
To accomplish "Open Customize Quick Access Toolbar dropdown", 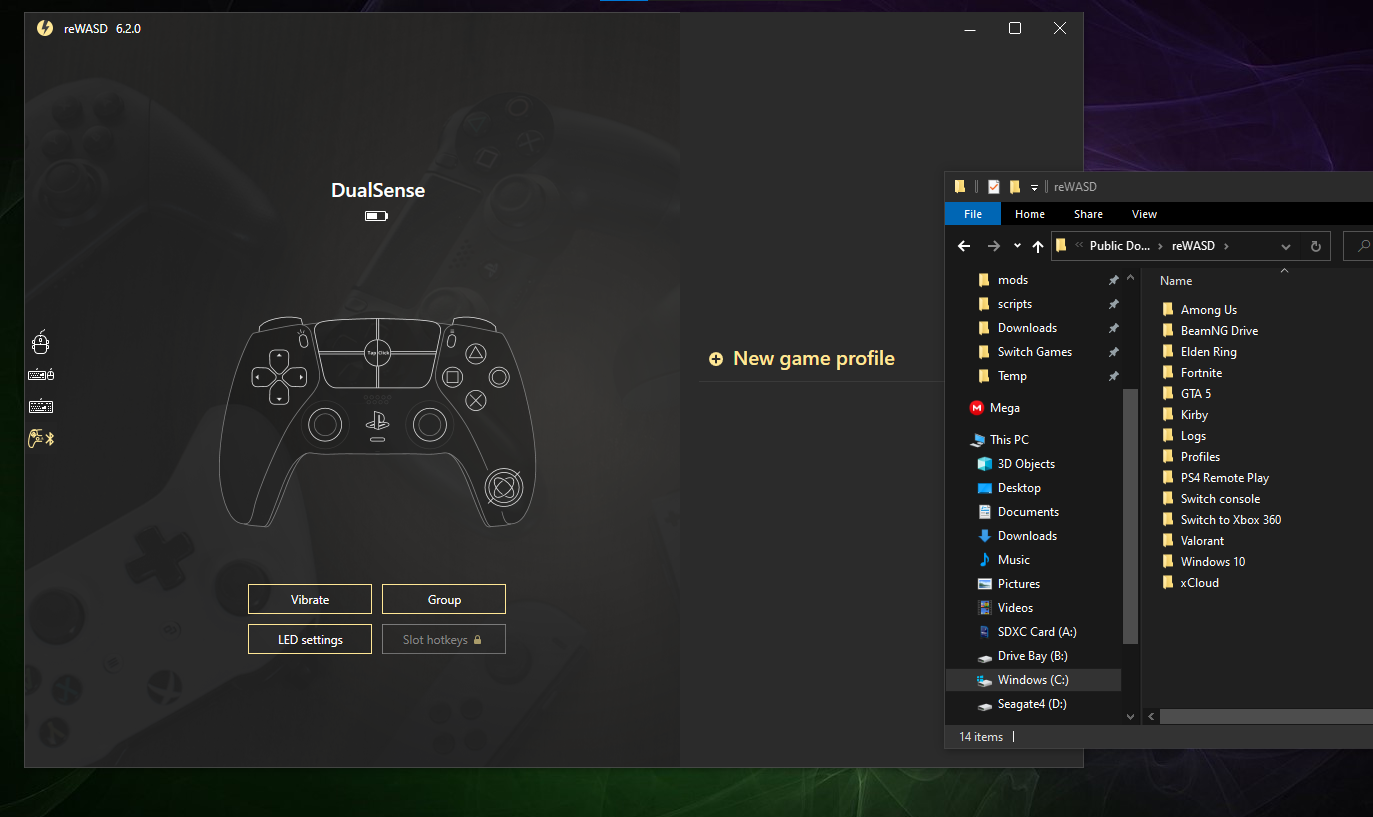I will pyautogui.click(x=1034, y=187).
